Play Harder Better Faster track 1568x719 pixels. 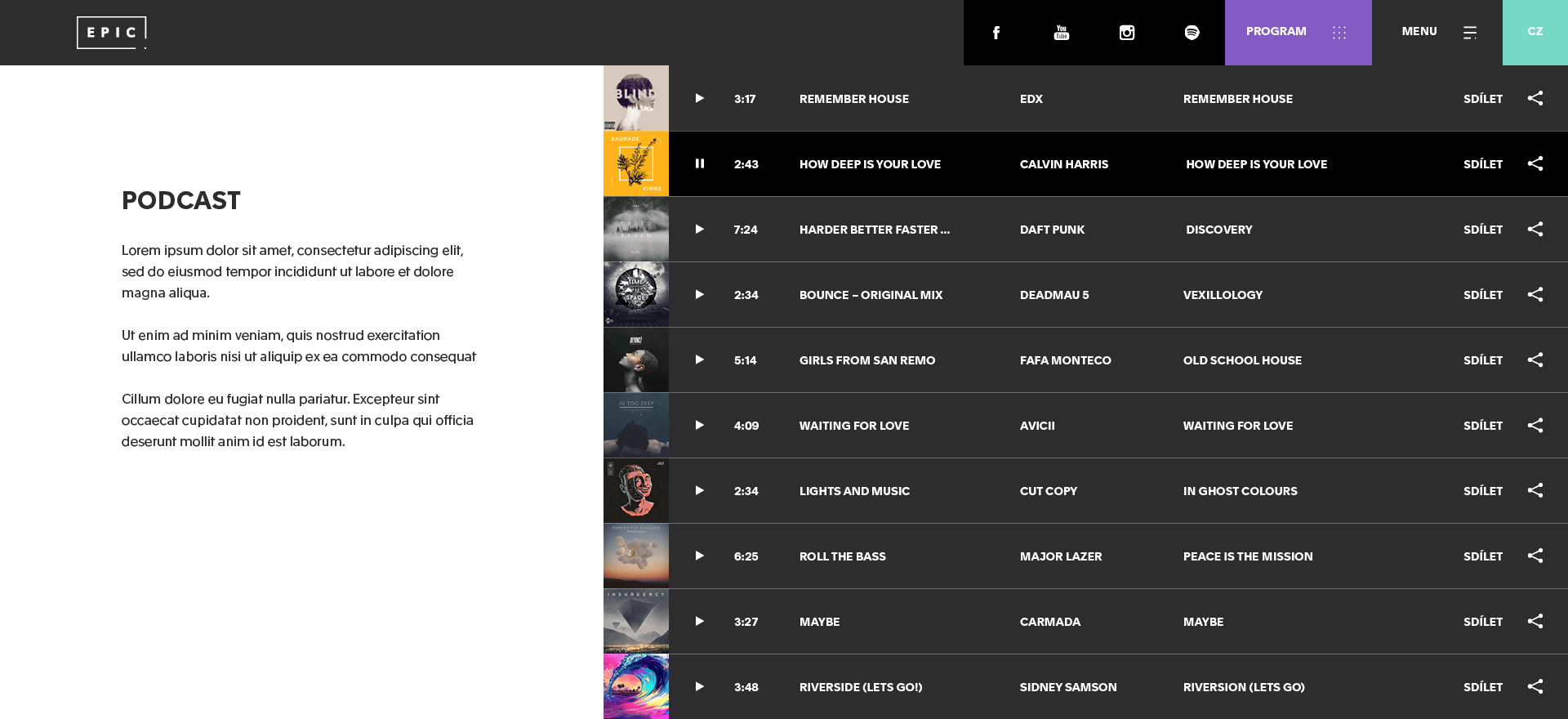click(699, 229)
